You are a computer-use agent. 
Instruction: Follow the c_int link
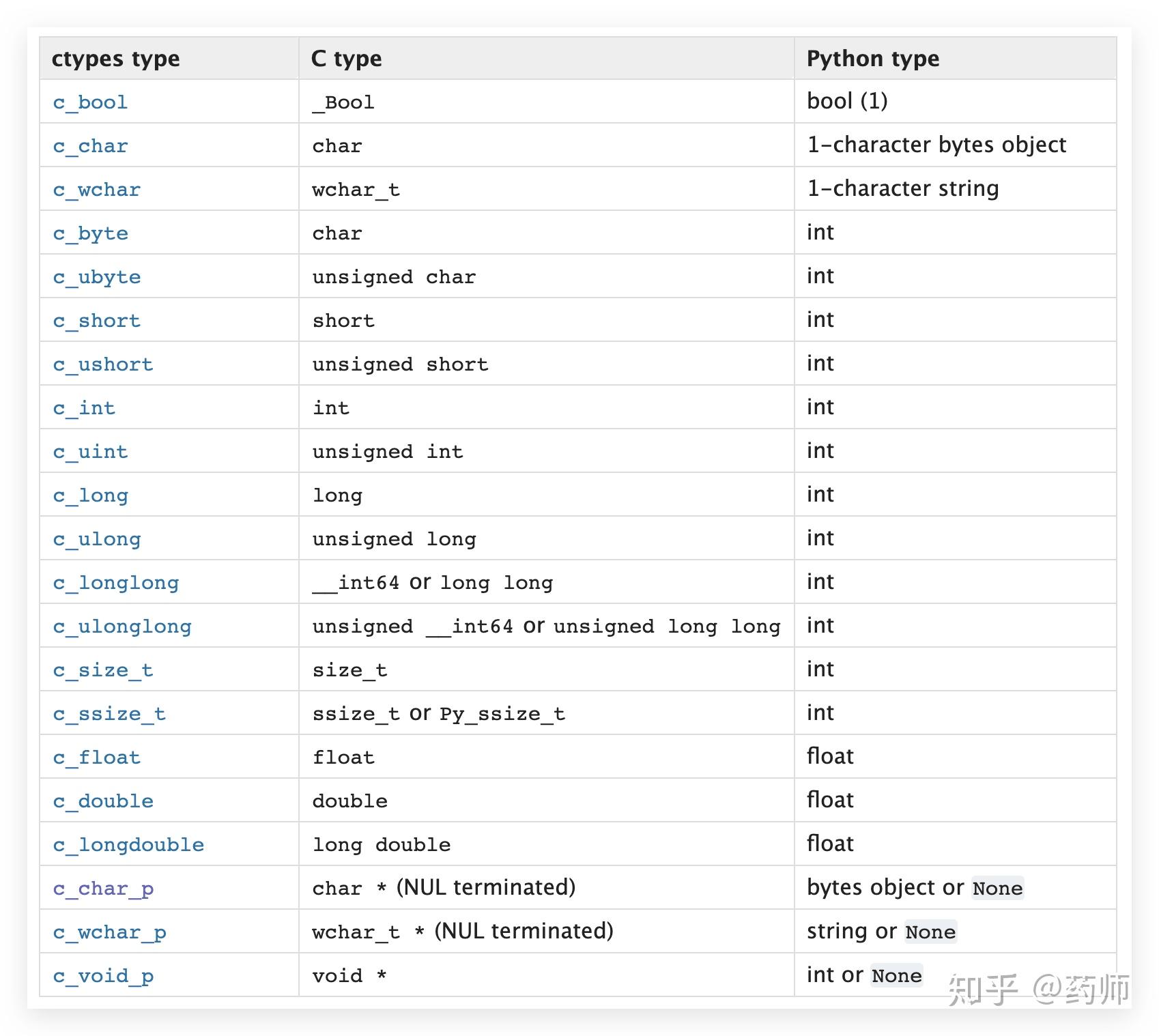pos(84,408)
